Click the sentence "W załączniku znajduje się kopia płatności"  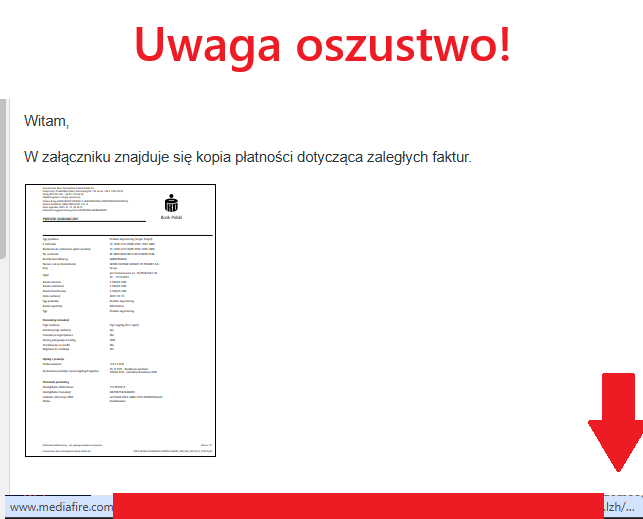point(158,157)
